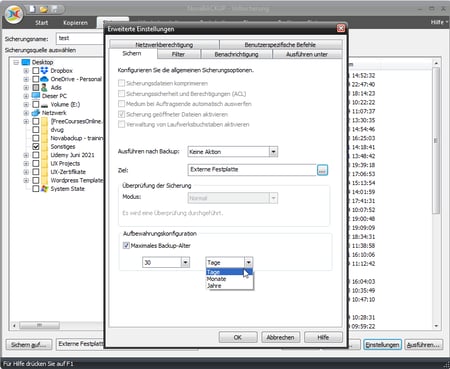This screenshot has width=450, height=369.
Task: Expand the UX-Zertifikate tree node
Action: click(x=26, y=172)
